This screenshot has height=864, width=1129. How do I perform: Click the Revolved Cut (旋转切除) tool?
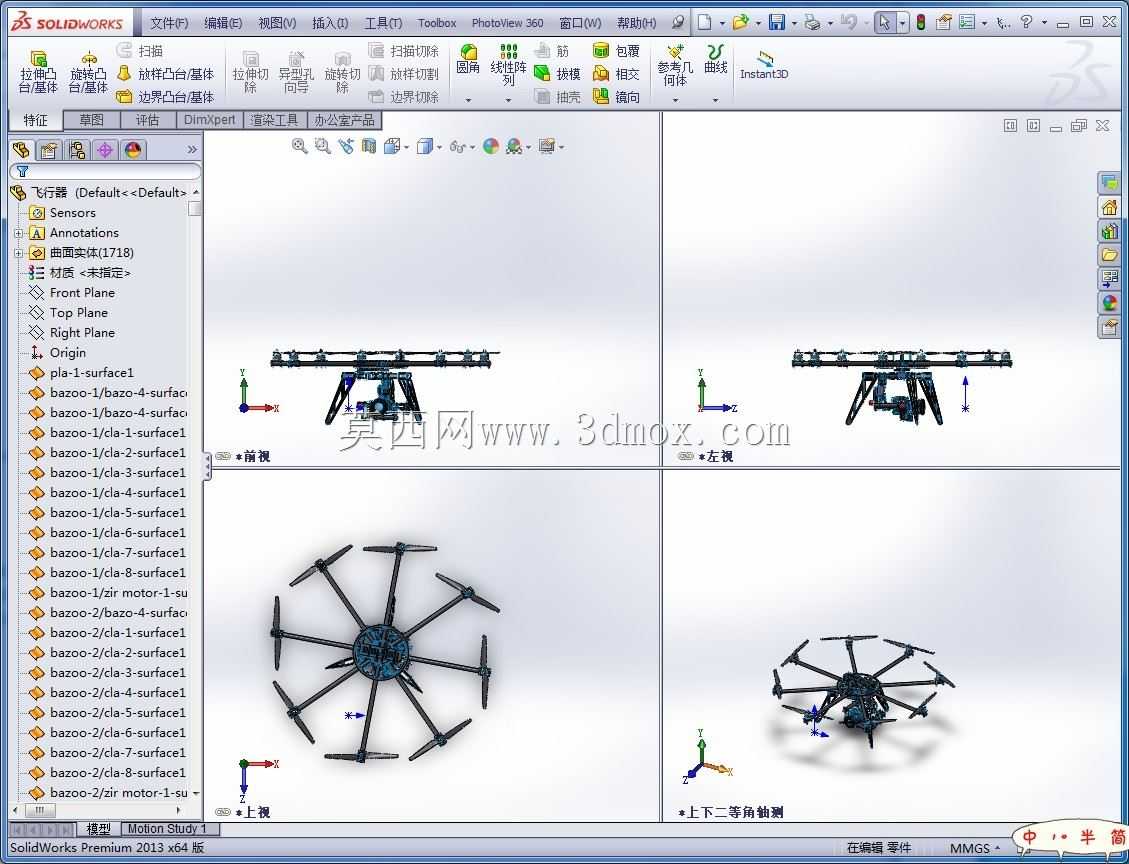point(342,72)
